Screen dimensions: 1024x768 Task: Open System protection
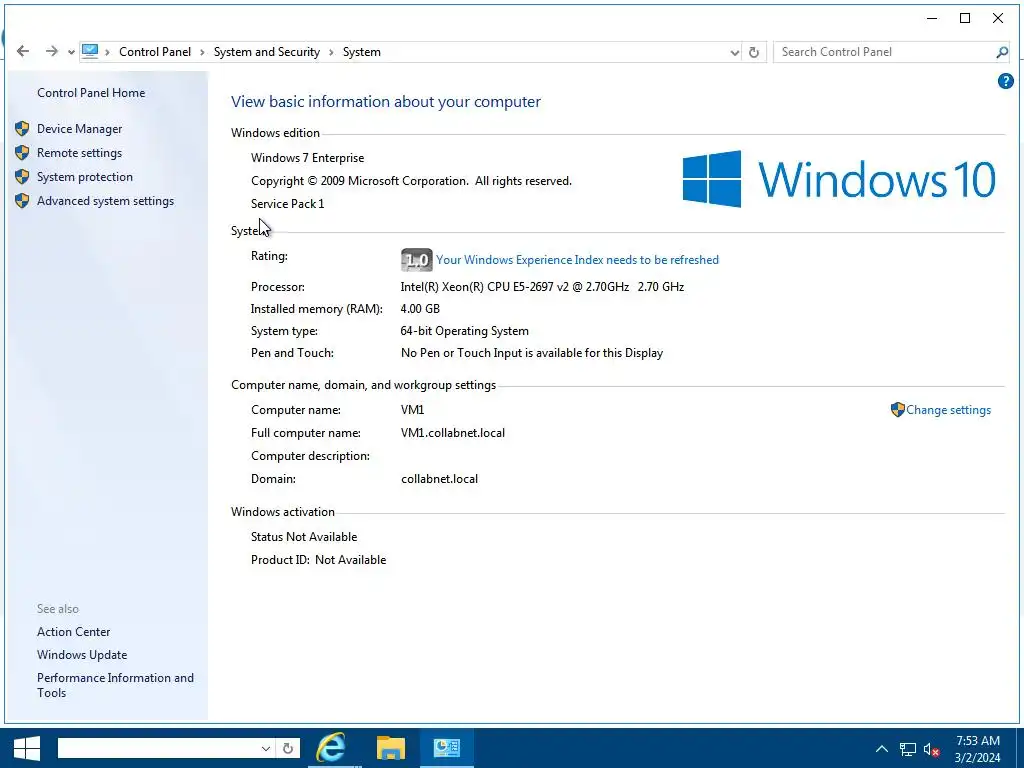84,177
